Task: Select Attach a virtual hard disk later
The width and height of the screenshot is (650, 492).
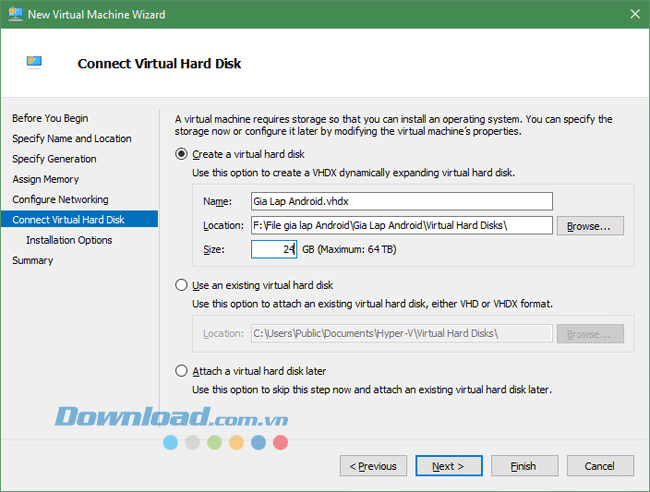Action: click(181, 371)
